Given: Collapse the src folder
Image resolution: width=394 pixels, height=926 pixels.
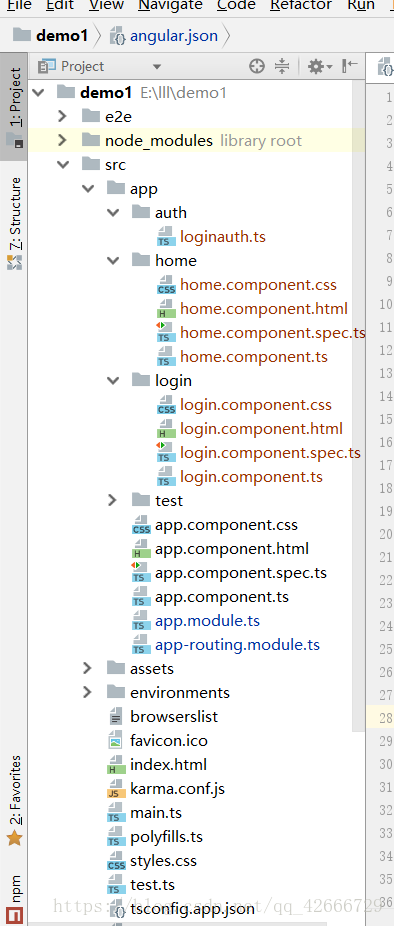Looking at the screenshot, I should 63,165.
